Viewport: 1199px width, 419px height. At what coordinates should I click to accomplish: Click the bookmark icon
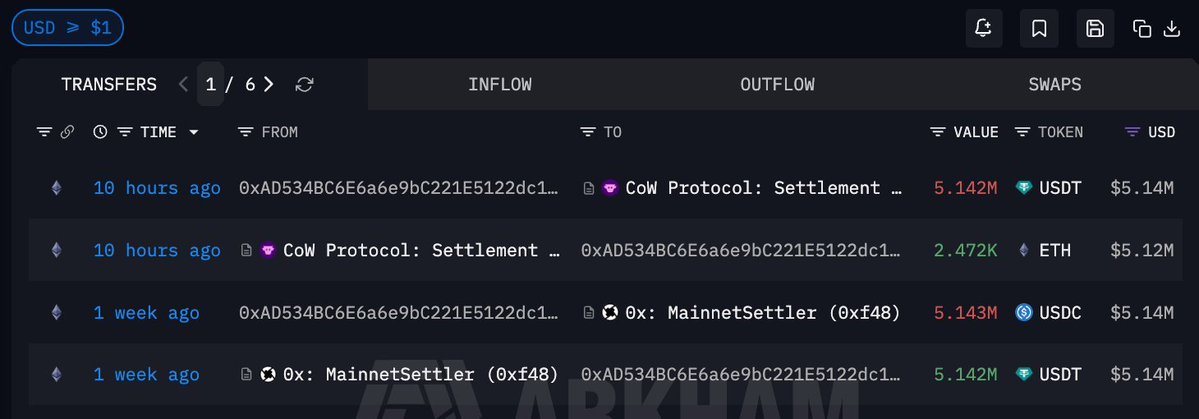[1039, 29]
